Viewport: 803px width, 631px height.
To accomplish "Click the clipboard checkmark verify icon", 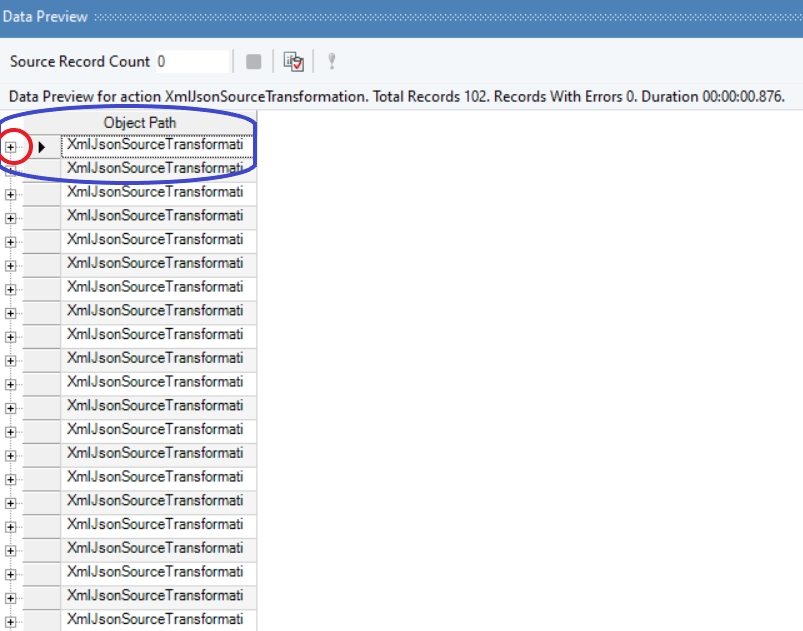I will (x=293, y=62).
